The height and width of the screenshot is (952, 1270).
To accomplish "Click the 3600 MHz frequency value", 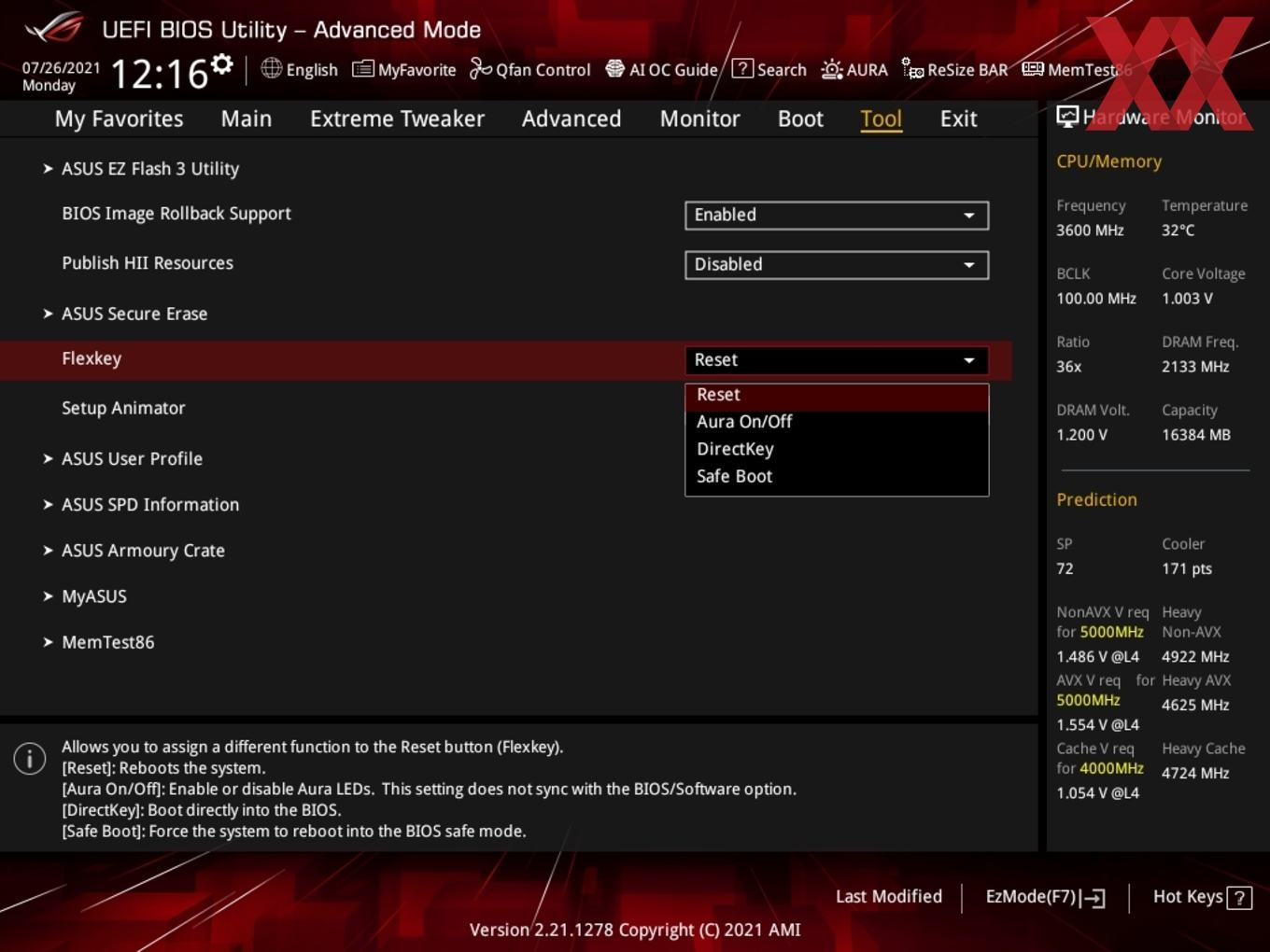I will coord(1090,231).
